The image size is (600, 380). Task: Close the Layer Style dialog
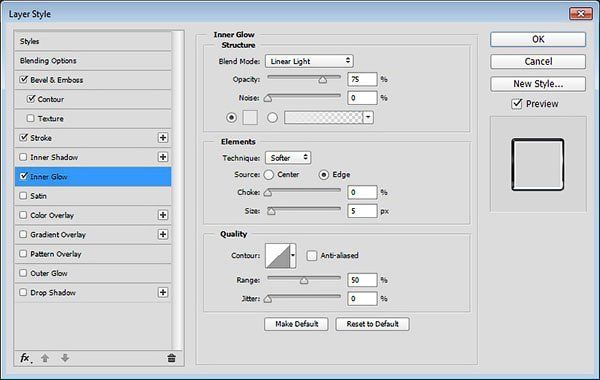581,14
